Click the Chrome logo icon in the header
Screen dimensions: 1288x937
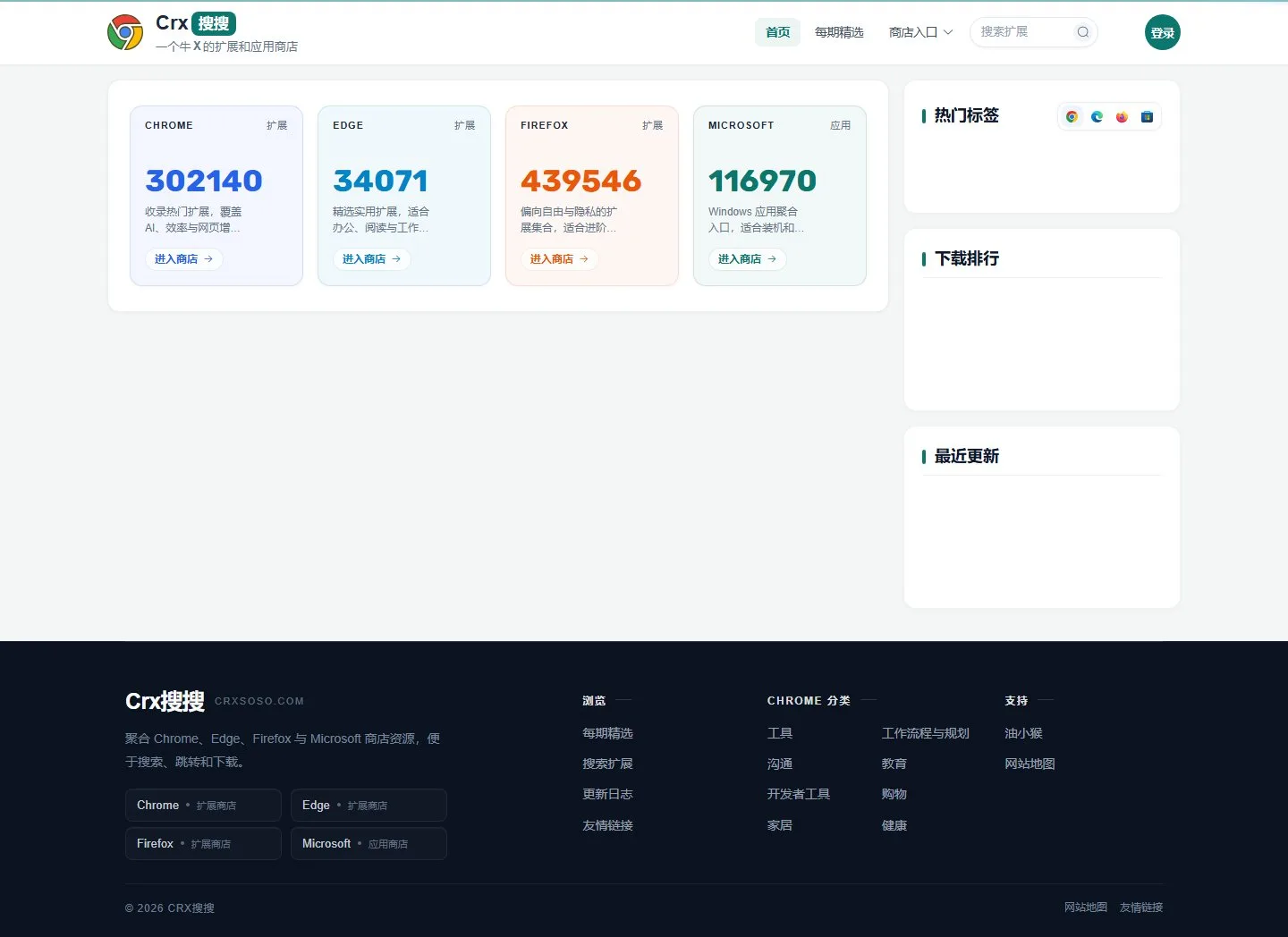click(x=125, y=32)
